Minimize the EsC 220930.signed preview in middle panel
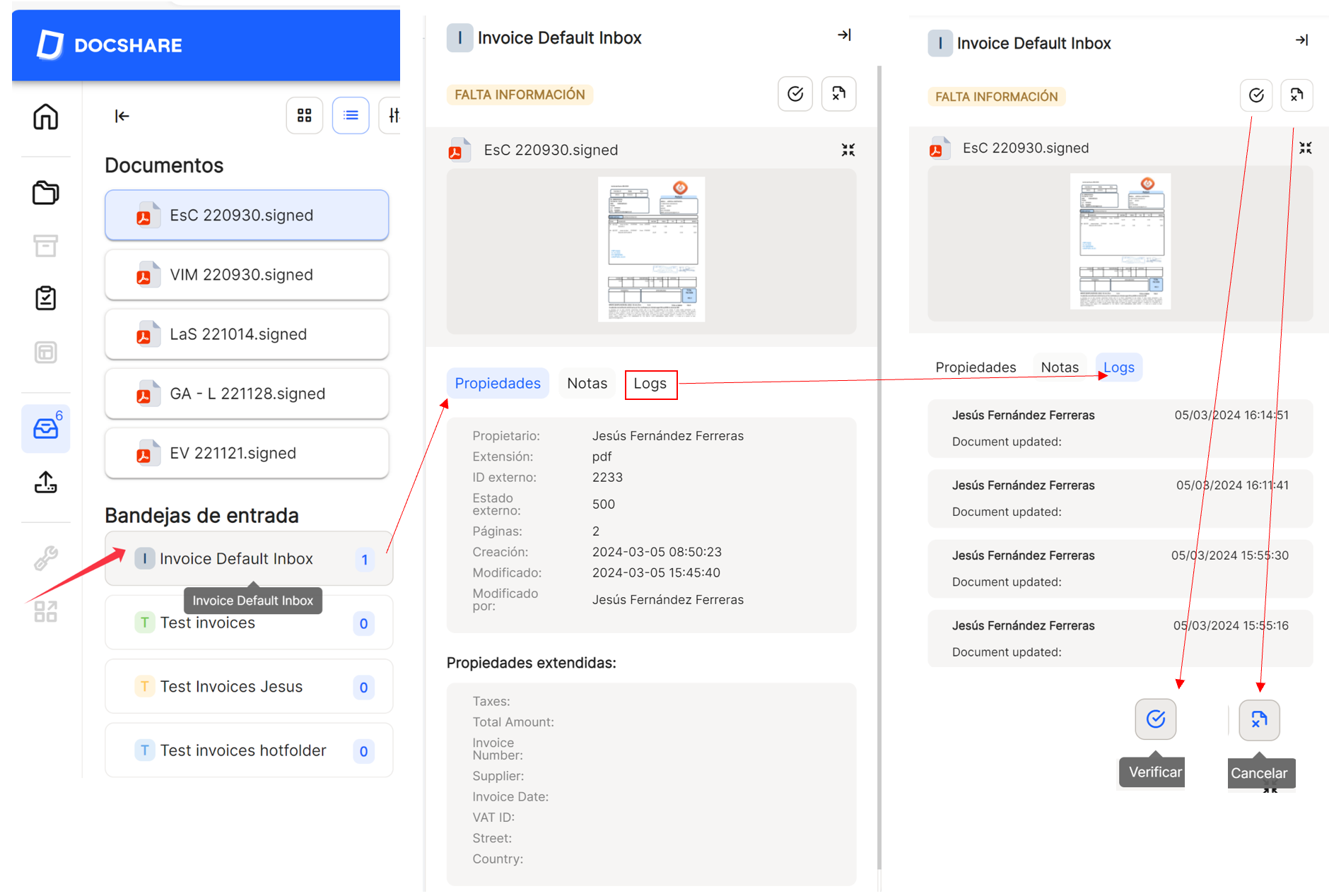The width and height of the screenshot is (1329, 896). pyautogui.click(x=848, y=150)
